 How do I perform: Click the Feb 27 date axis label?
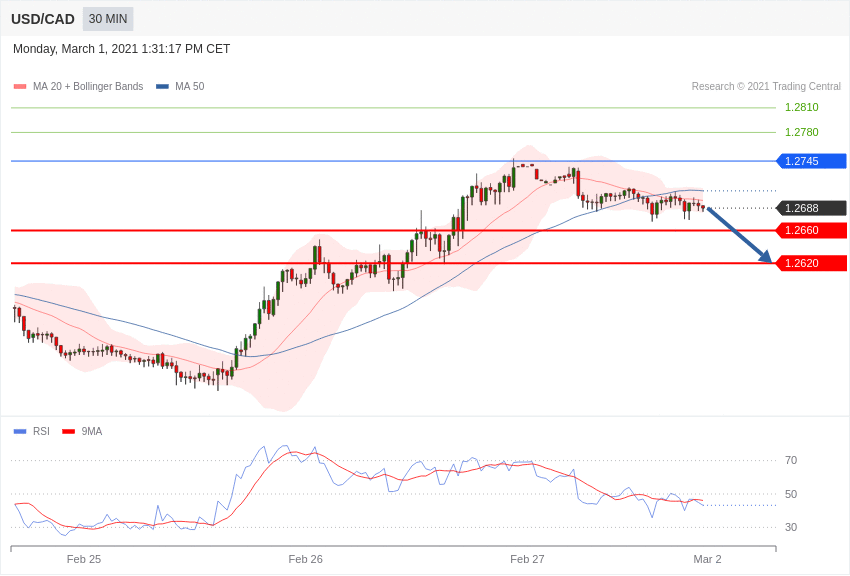click(527, 559)
